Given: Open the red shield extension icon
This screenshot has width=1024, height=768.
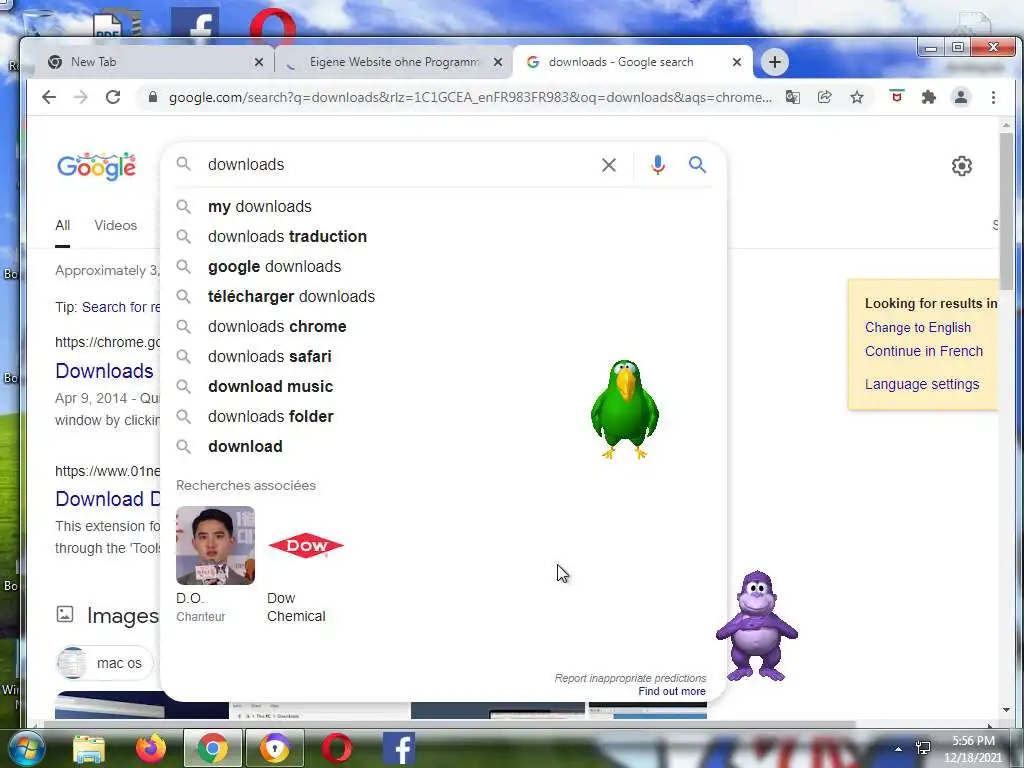Looking at the screenshot, I should pyautogui.click(x=897, y=97).
